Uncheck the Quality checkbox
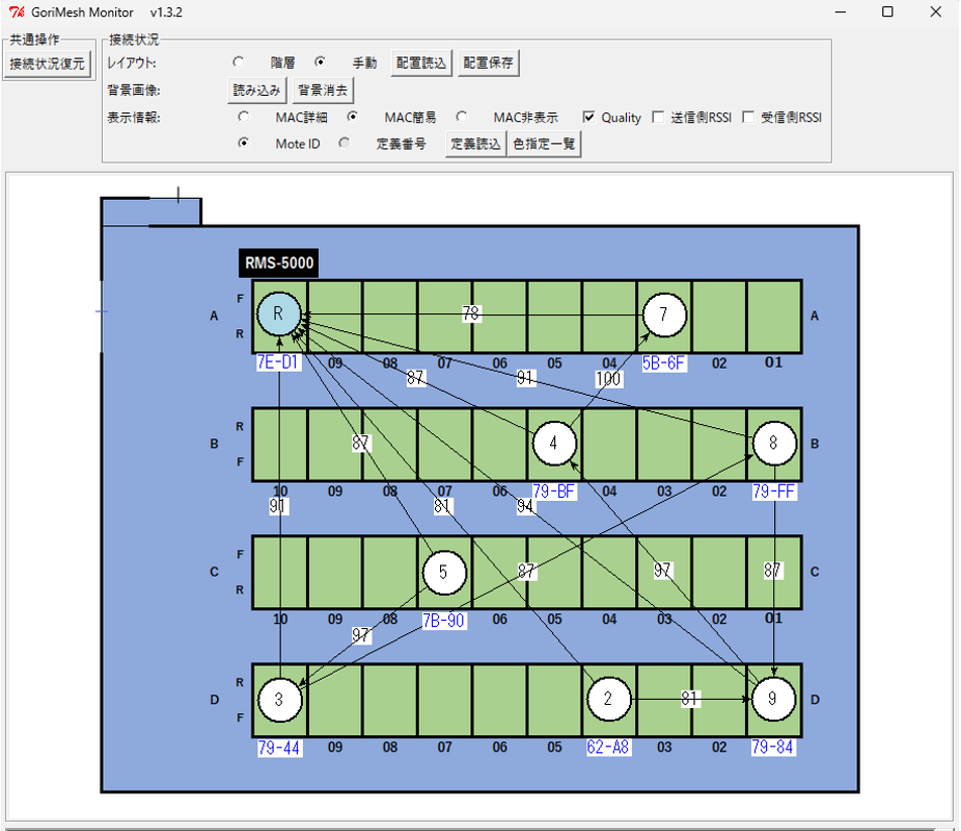961x831 pixels. [589, 117]
